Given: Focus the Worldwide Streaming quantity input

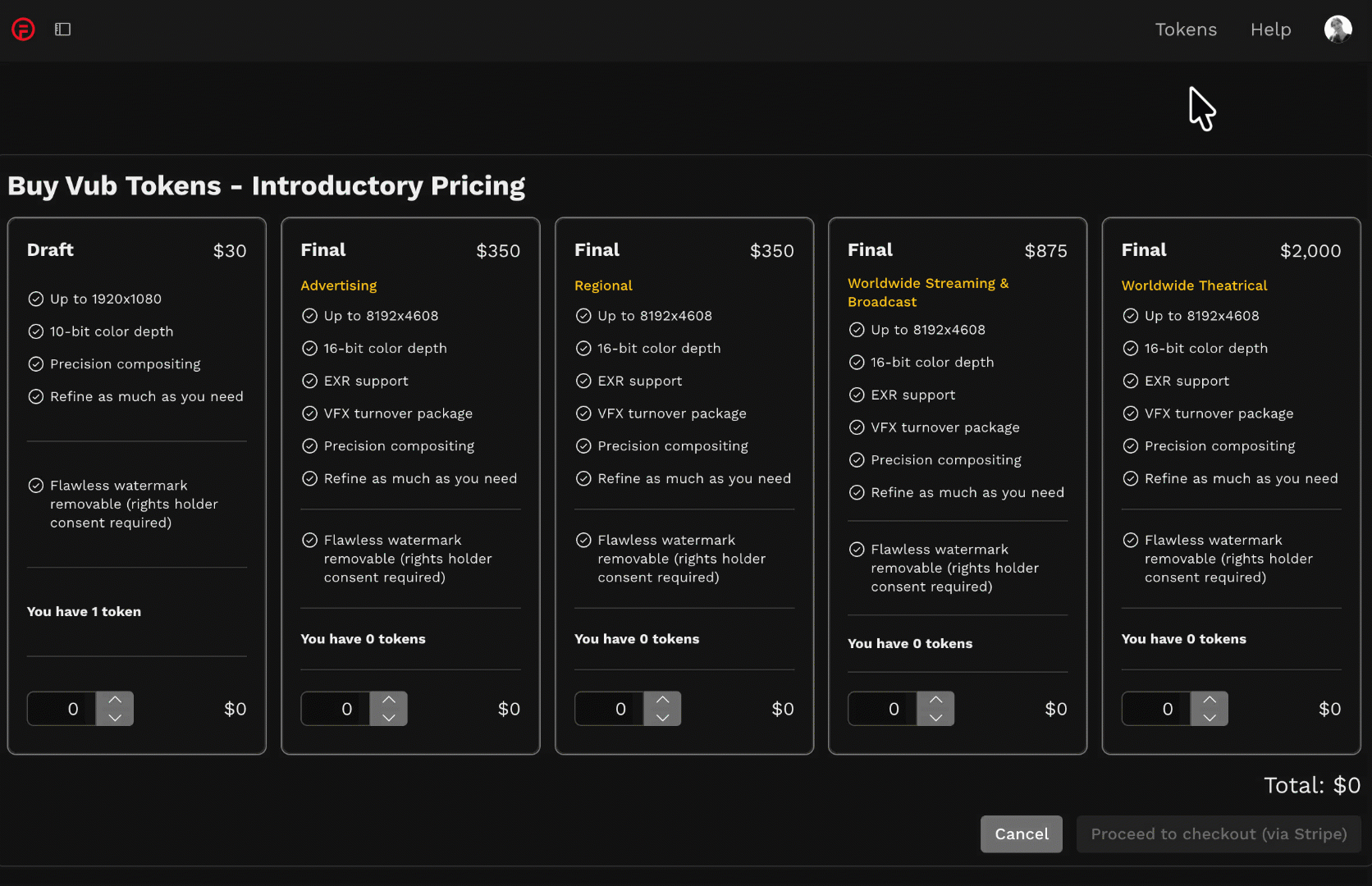Looking at the screenshot, I should coord(883,709).
